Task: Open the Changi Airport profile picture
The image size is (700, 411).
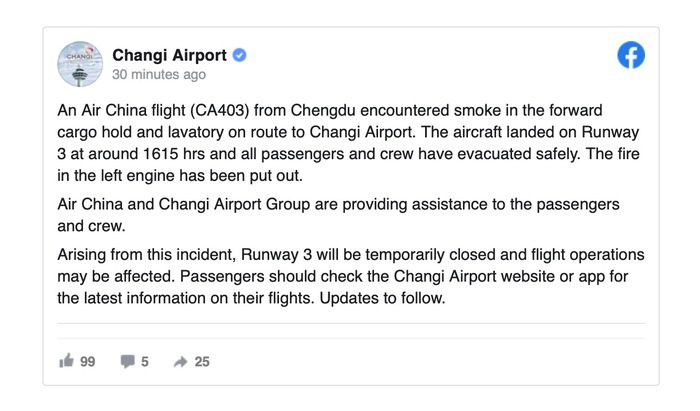Action: click(x=79, y=63)
